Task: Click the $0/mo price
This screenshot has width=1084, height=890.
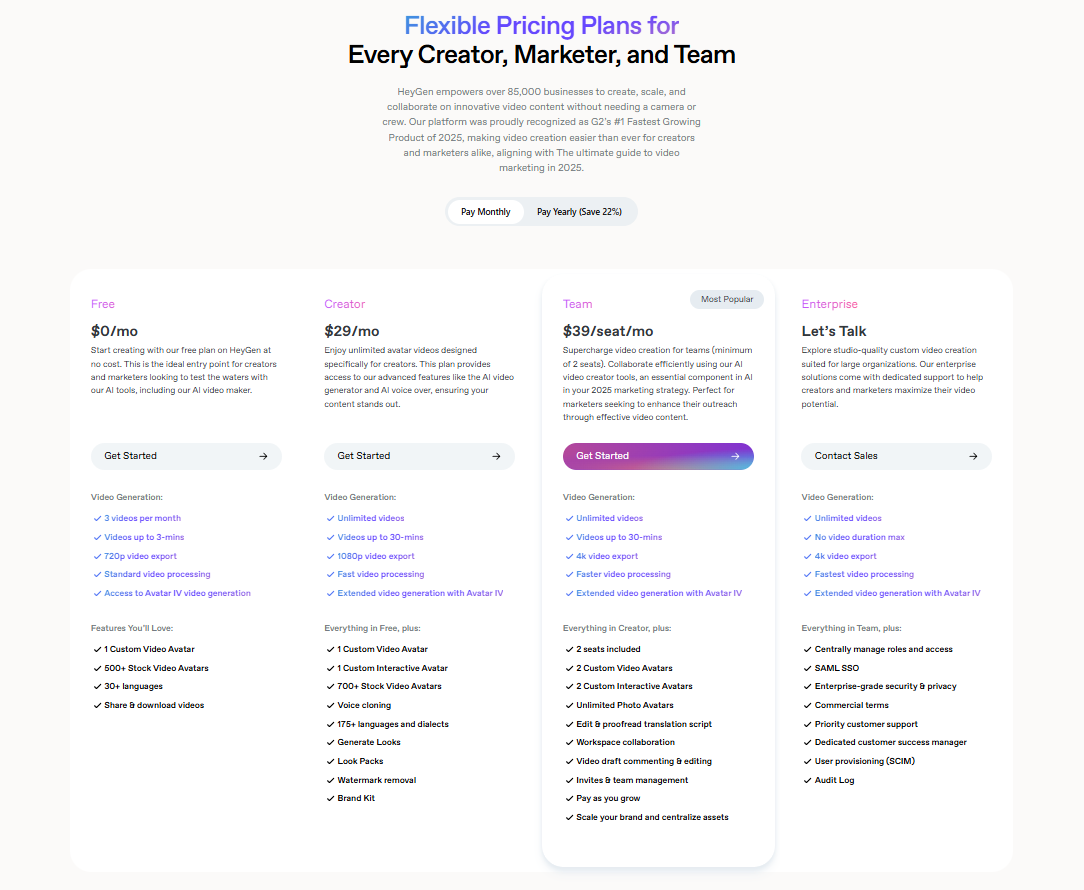Action: click(x=114, y=331)
